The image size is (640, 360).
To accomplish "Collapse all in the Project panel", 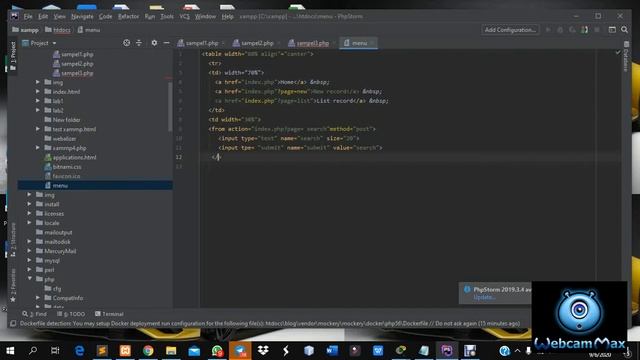I will [x=139, y=43].
